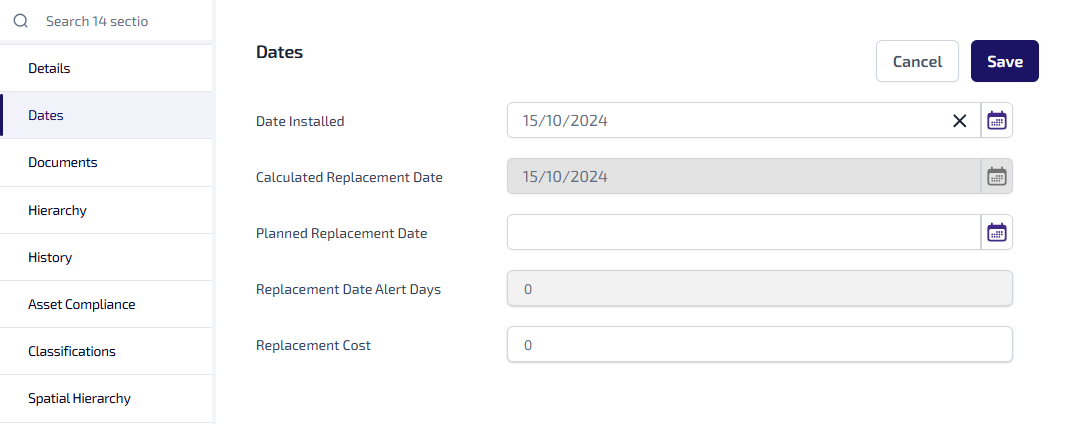The width and height of the screenshot is (1079, 424).
Task: Click the Replacement Cost input
Action: [x=759, y=345]
